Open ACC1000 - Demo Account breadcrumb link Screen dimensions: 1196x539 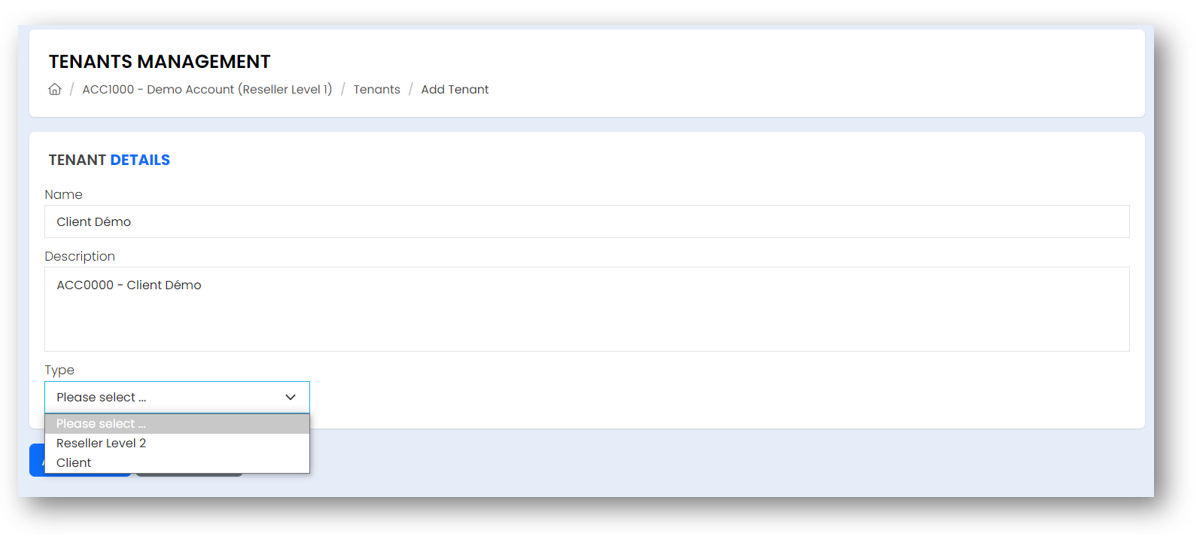pos(207,89)
